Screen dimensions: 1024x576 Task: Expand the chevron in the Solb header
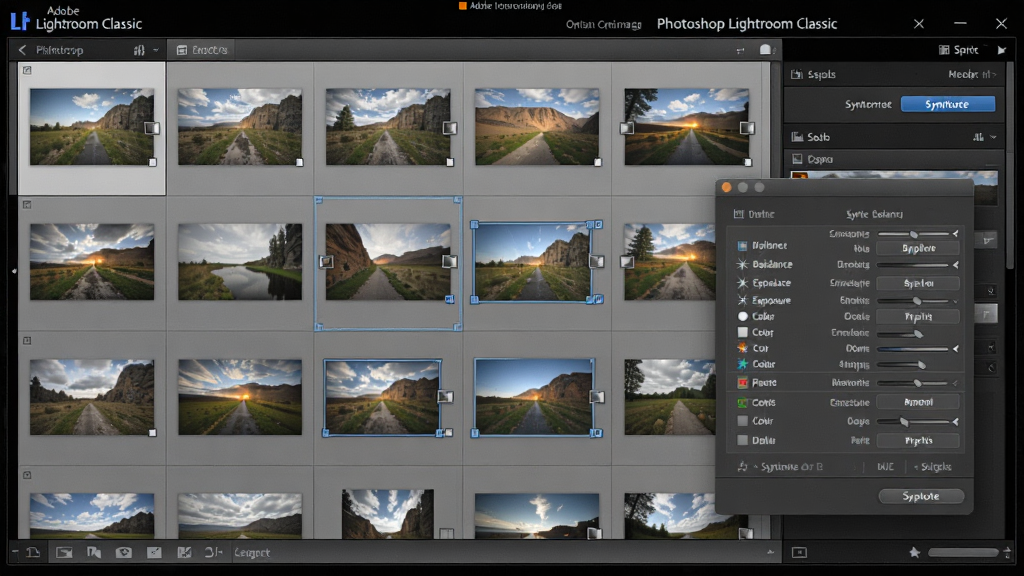993,137
